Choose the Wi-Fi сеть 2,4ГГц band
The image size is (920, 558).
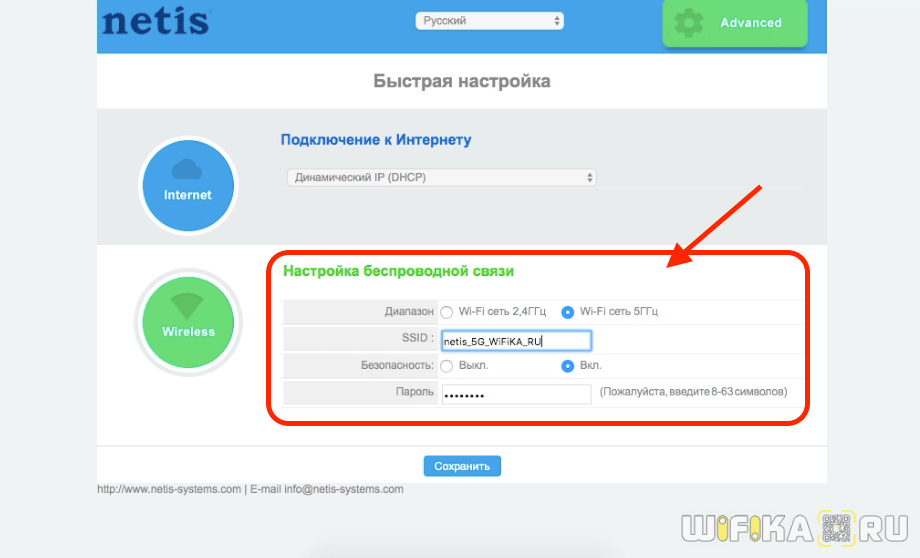click(x=447, y=312)
